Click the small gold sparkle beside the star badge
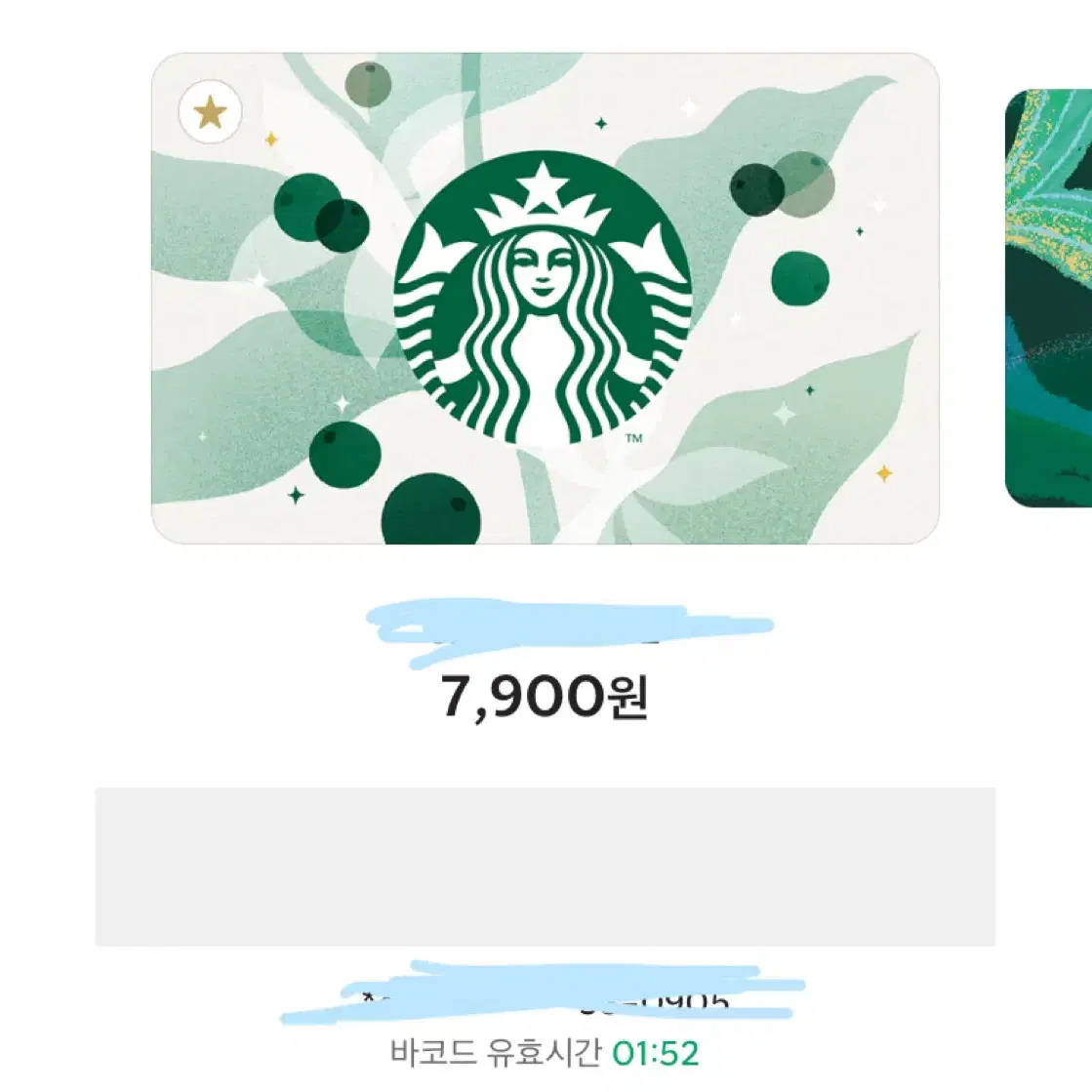This screenshot has height=1092, width=1092. [271, 140]
